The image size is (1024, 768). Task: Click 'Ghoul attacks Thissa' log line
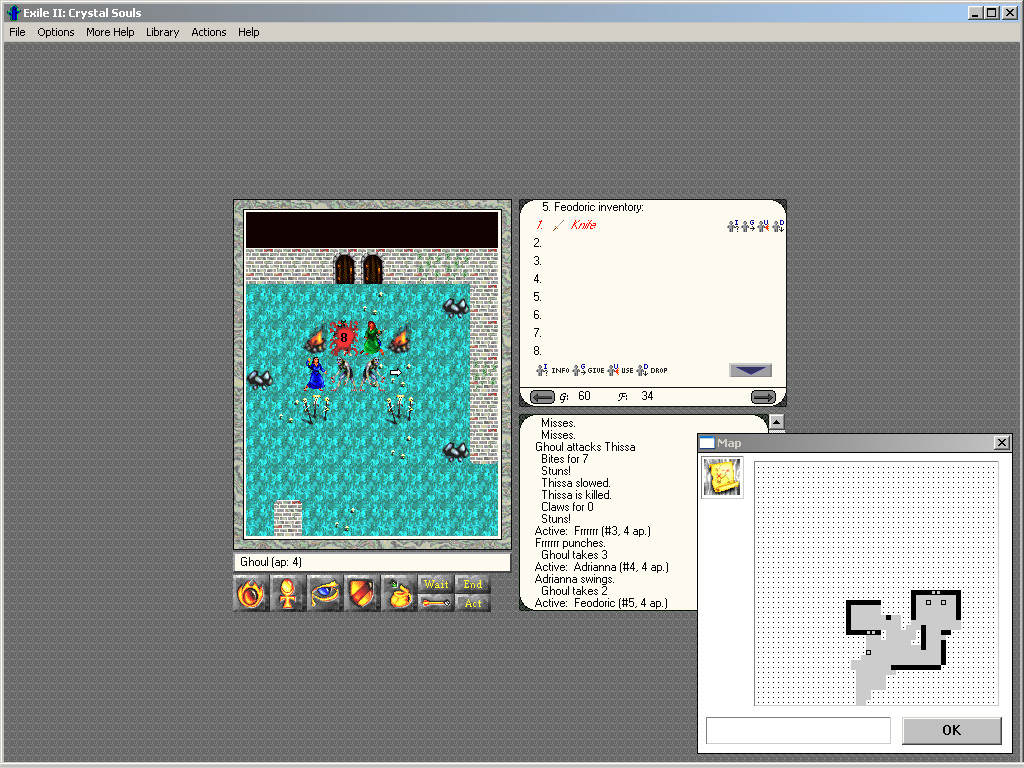(585, 447)
